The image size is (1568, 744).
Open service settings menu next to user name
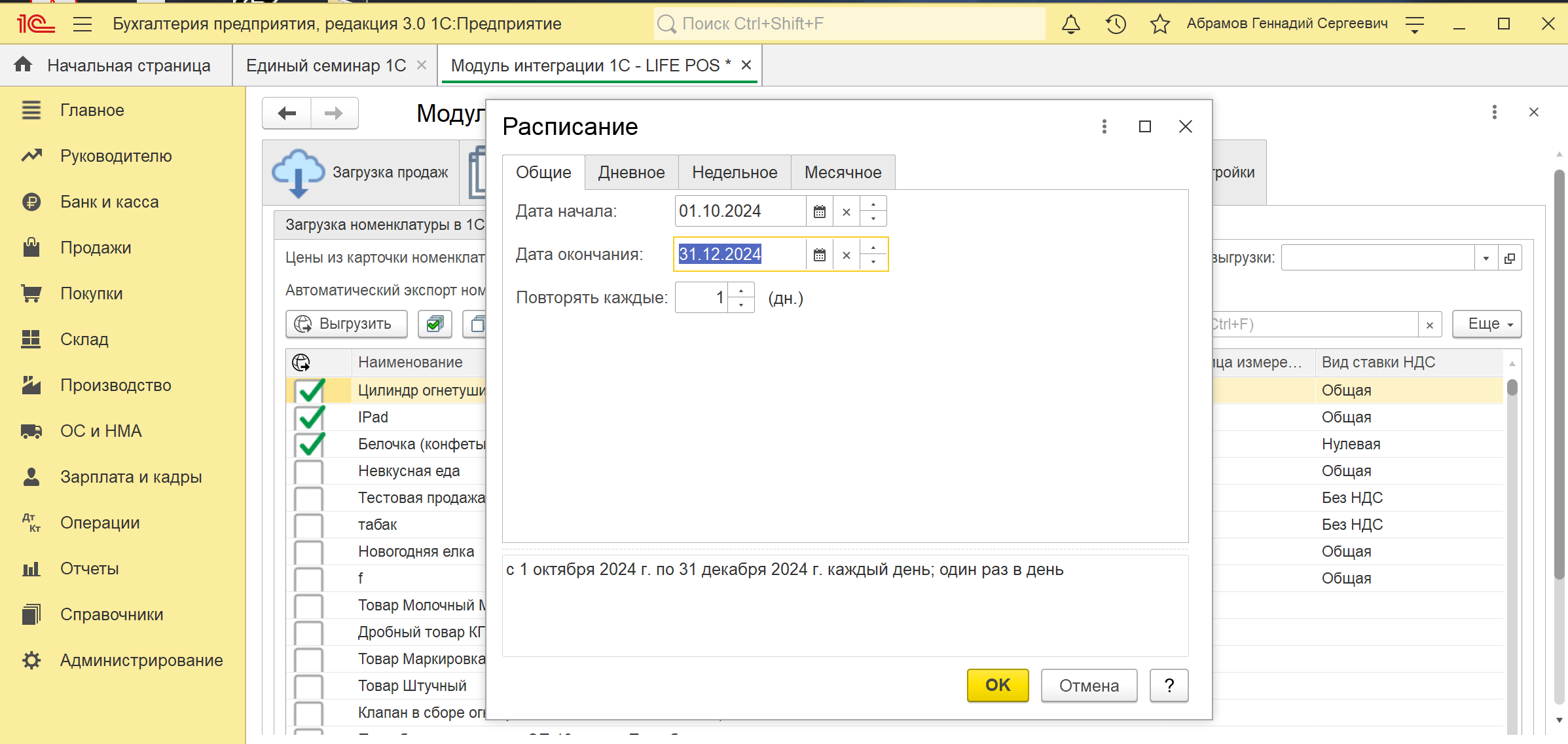[1415, 25]
